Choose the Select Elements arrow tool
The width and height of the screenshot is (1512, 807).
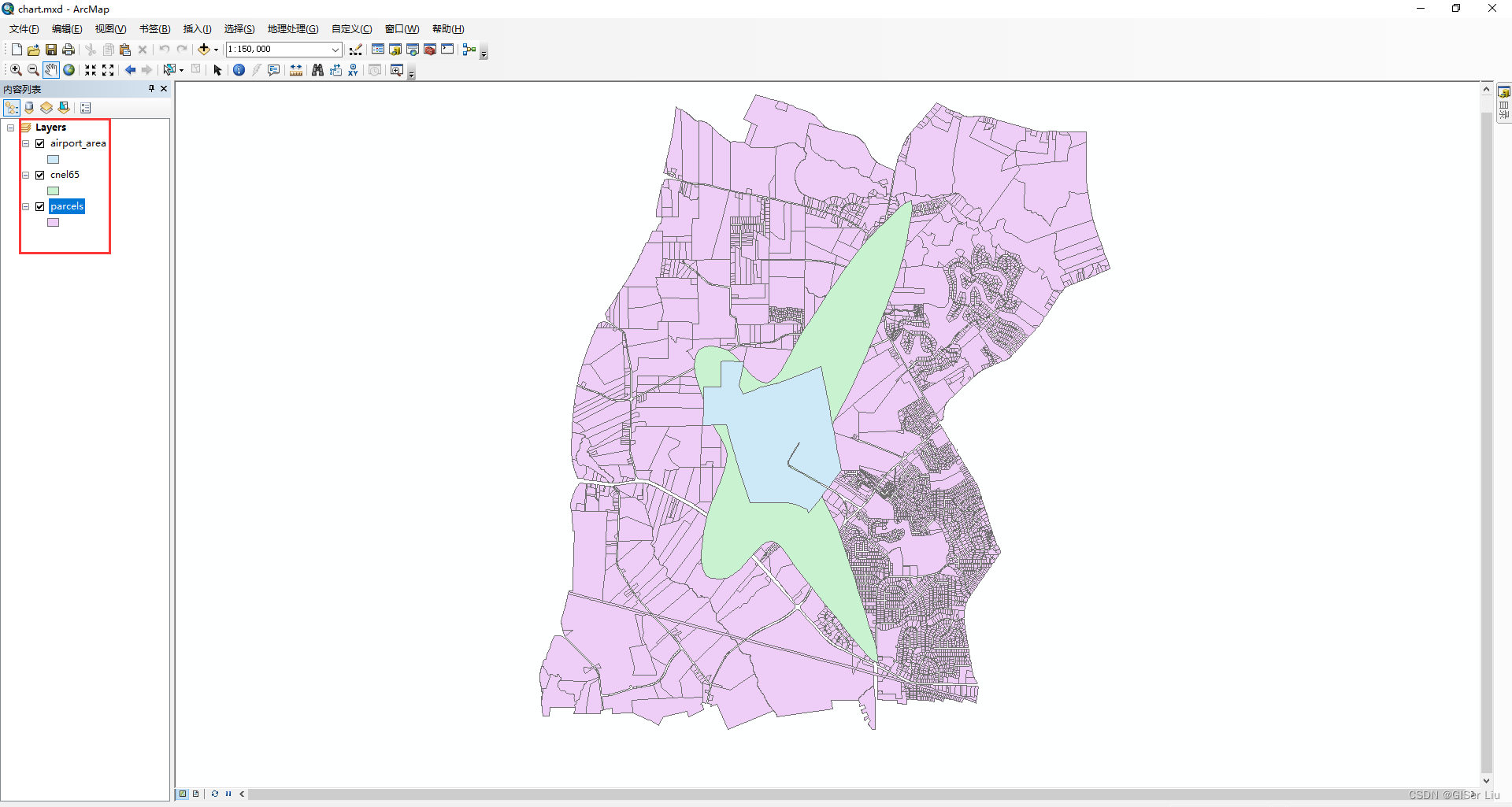coord(218,70)
